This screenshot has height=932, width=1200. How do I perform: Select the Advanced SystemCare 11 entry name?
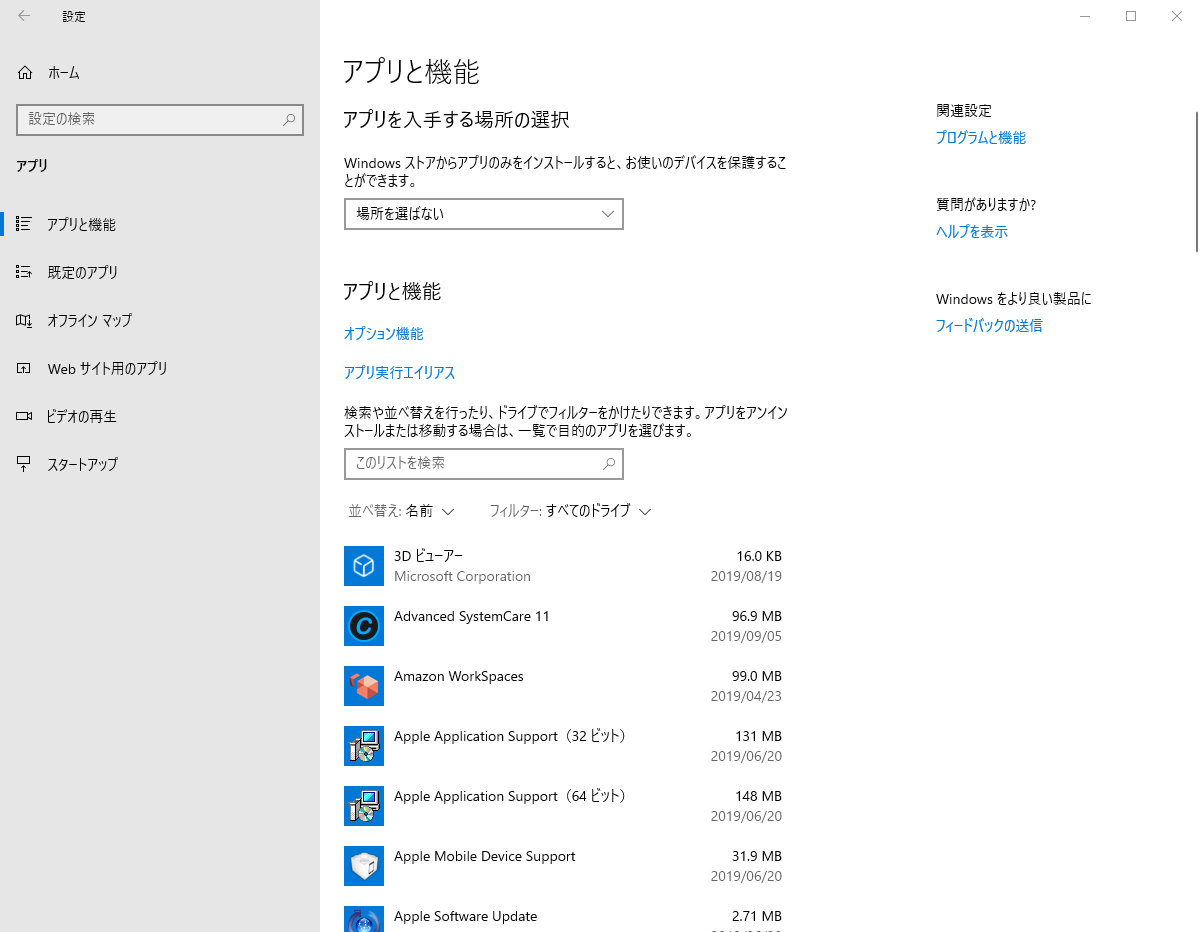click(x=472, y=616)
